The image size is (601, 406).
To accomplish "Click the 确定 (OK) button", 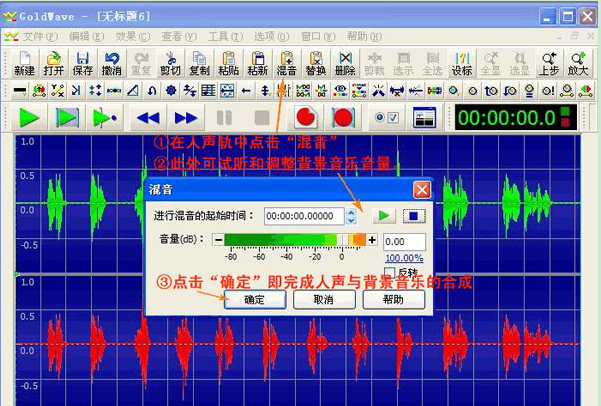I will 254,299.
